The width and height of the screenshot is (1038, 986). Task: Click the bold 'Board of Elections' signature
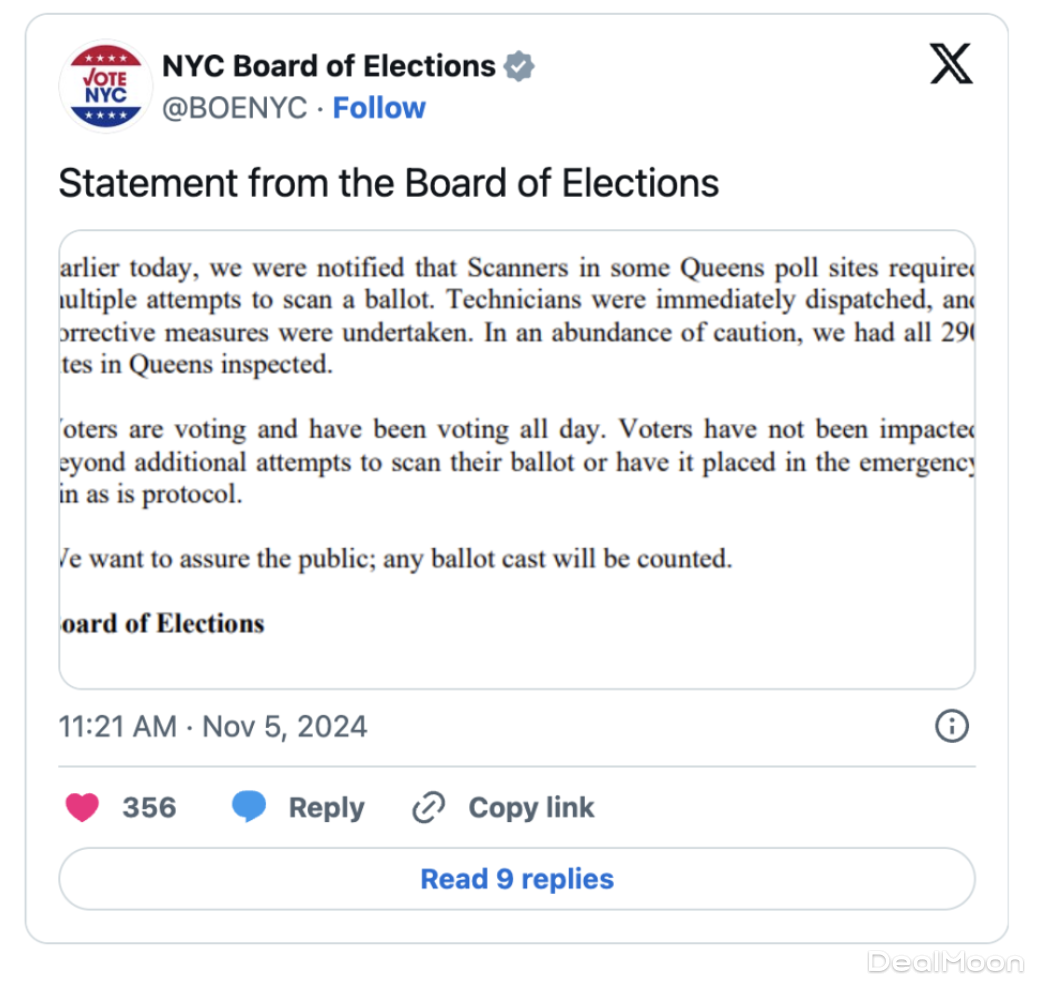[162, 623]
